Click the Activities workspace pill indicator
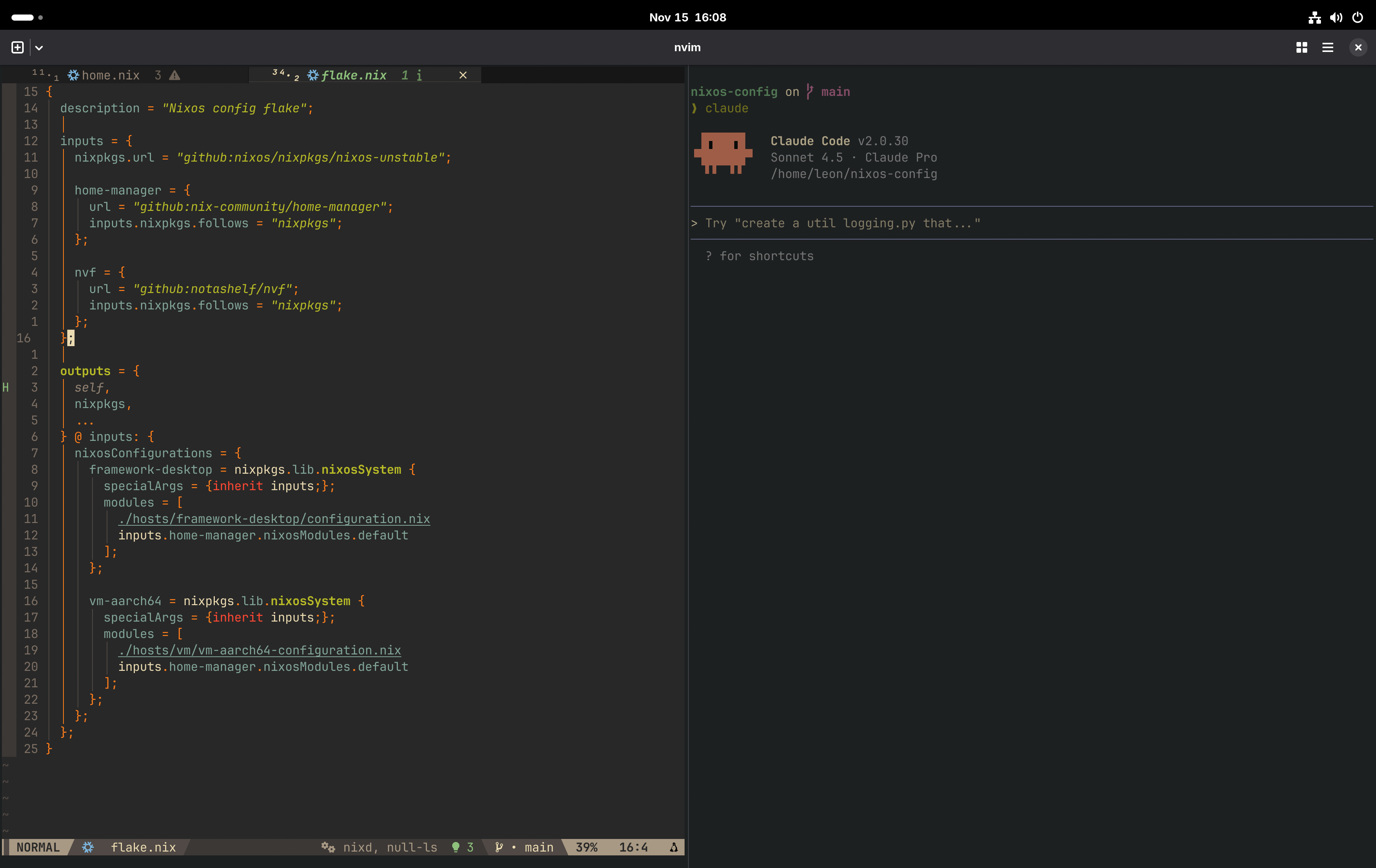This screenshot has height=868, width=1376. coord(23,18)
